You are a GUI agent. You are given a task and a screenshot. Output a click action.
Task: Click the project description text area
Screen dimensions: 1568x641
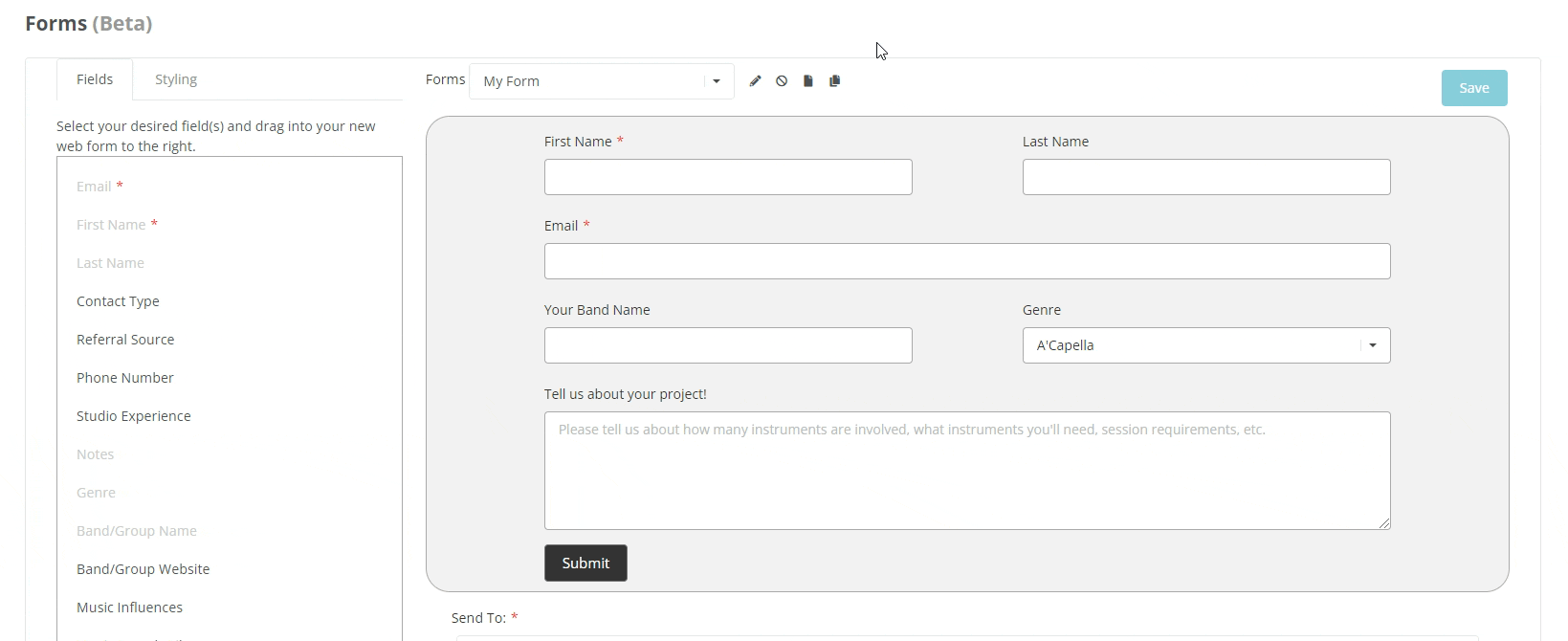pyautogui.click(x=966, y=471)
